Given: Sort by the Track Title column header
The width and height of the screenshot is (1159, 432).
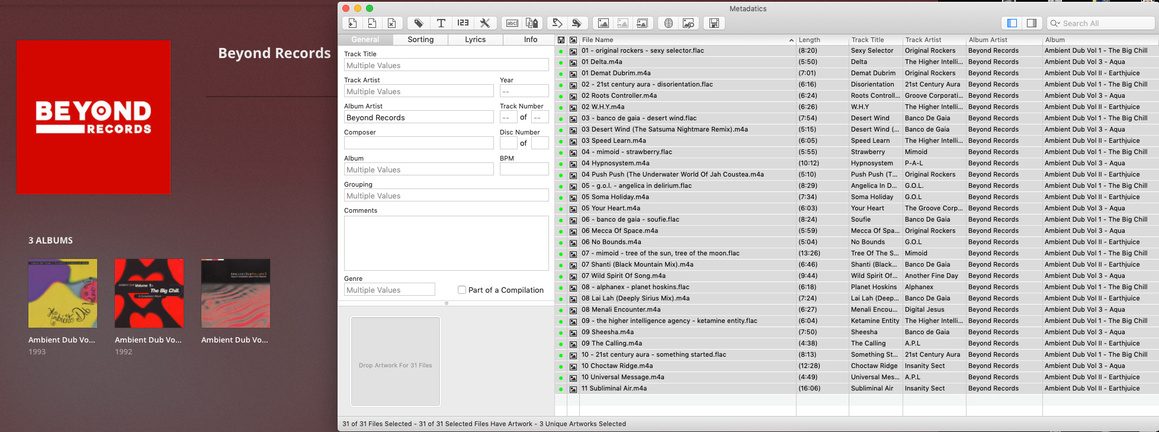Looking at the screenshot, I should point(875,40).
